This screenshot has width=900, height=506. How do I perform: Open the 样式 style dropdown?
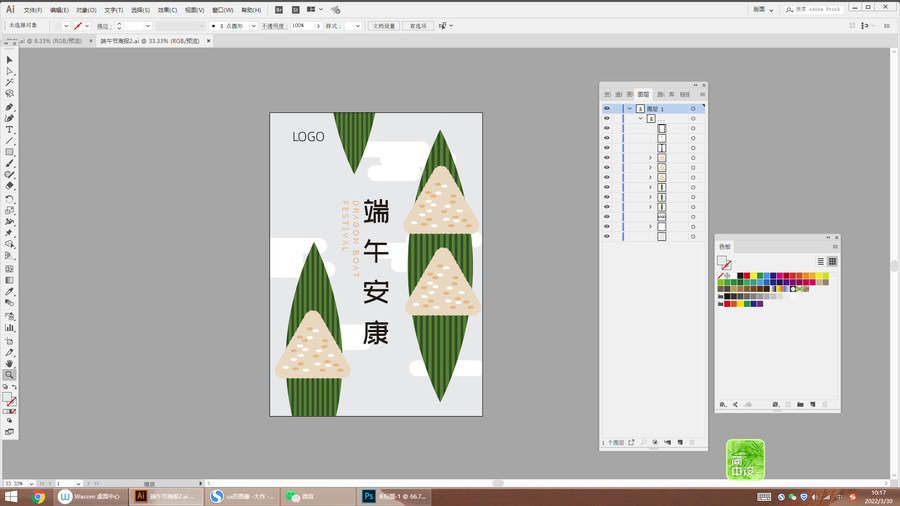358,26
